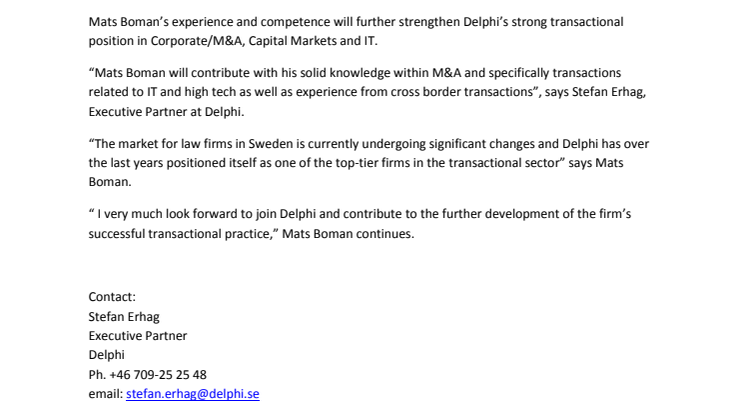
Task: Click the single word line 'Boman.'
Action: [x=109, y=182]
